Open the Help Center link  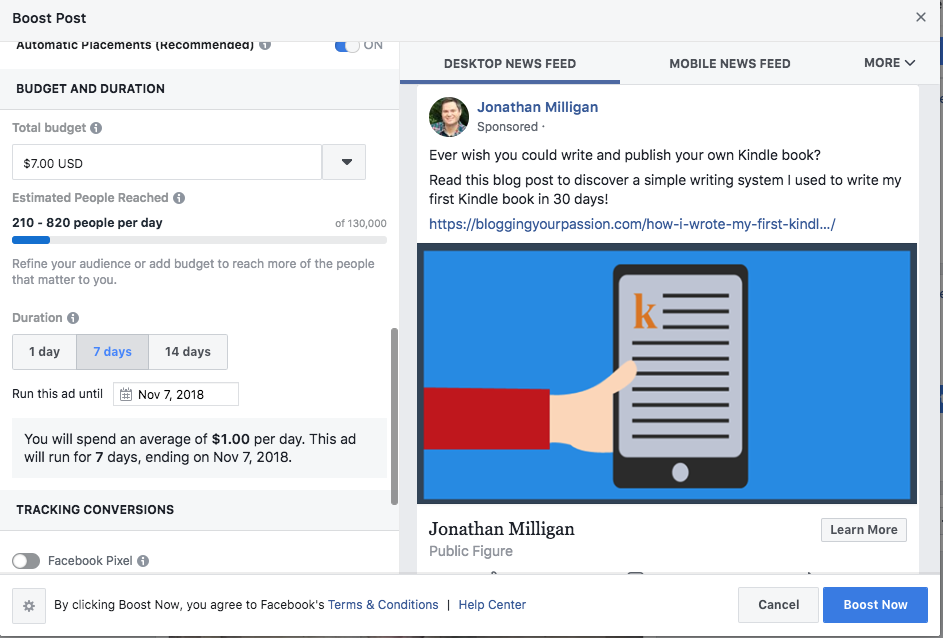tap(492, 605)
